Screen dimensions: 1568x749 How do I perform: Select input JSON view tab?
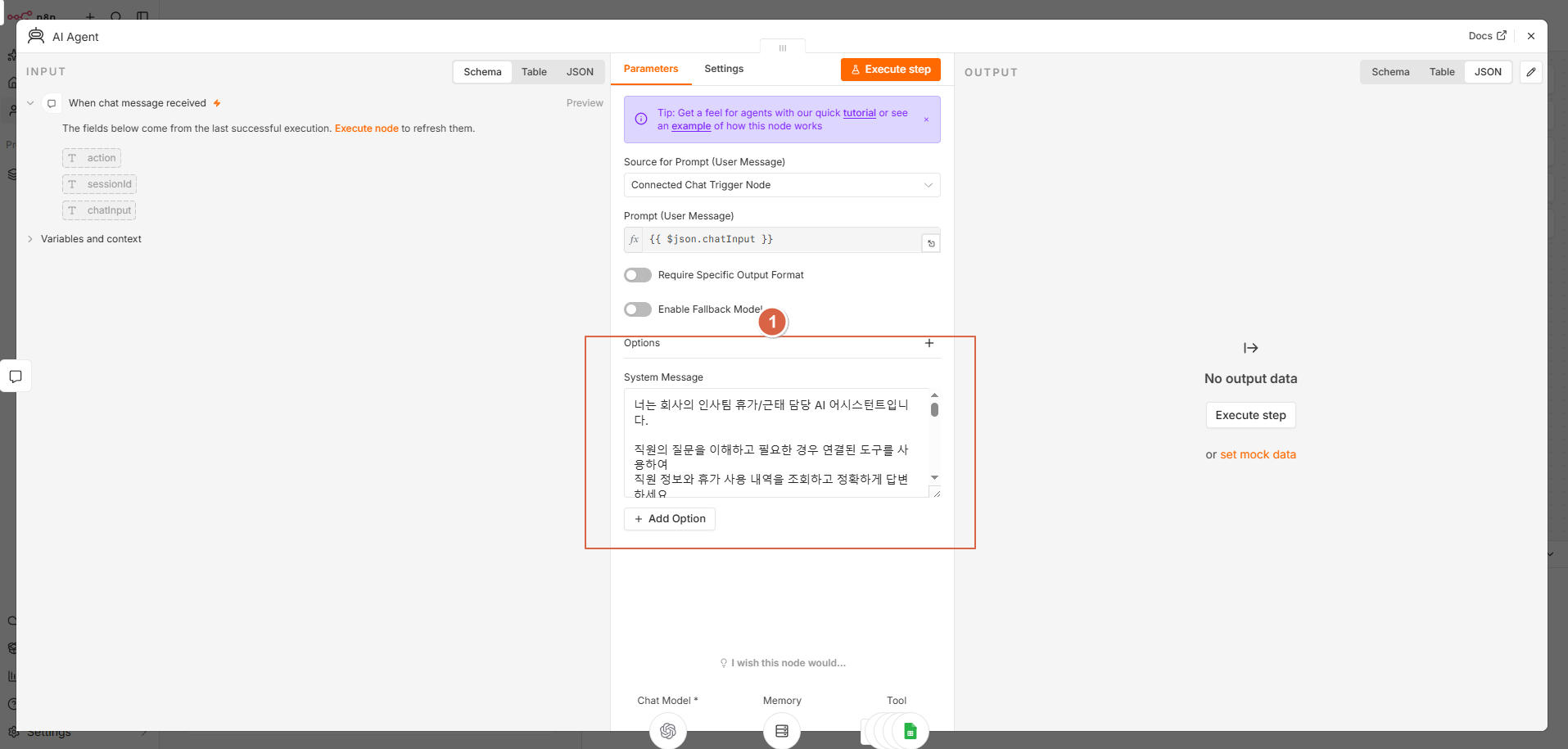click(580, 72)
